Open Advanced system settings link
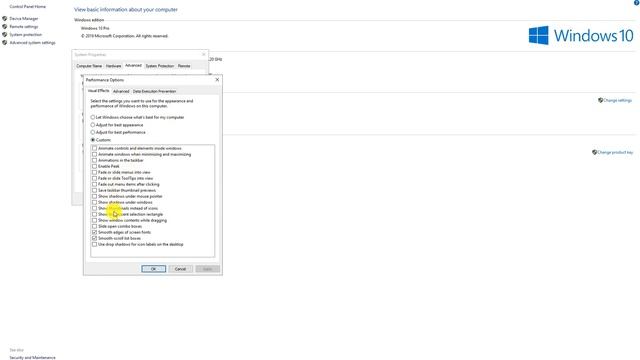This screenshot has height=360, width=640. (x=32, y=42)
